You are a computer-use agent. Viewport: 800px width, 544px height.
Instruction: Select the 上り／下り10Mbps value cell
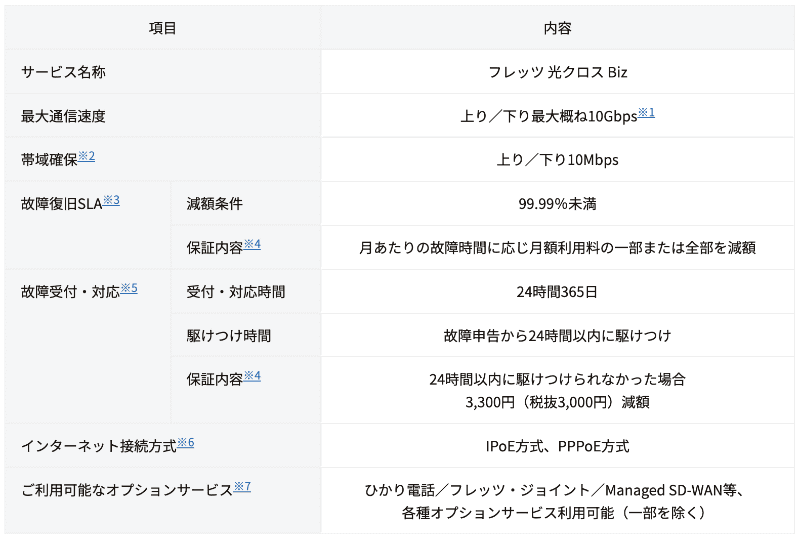pos(558,160)
